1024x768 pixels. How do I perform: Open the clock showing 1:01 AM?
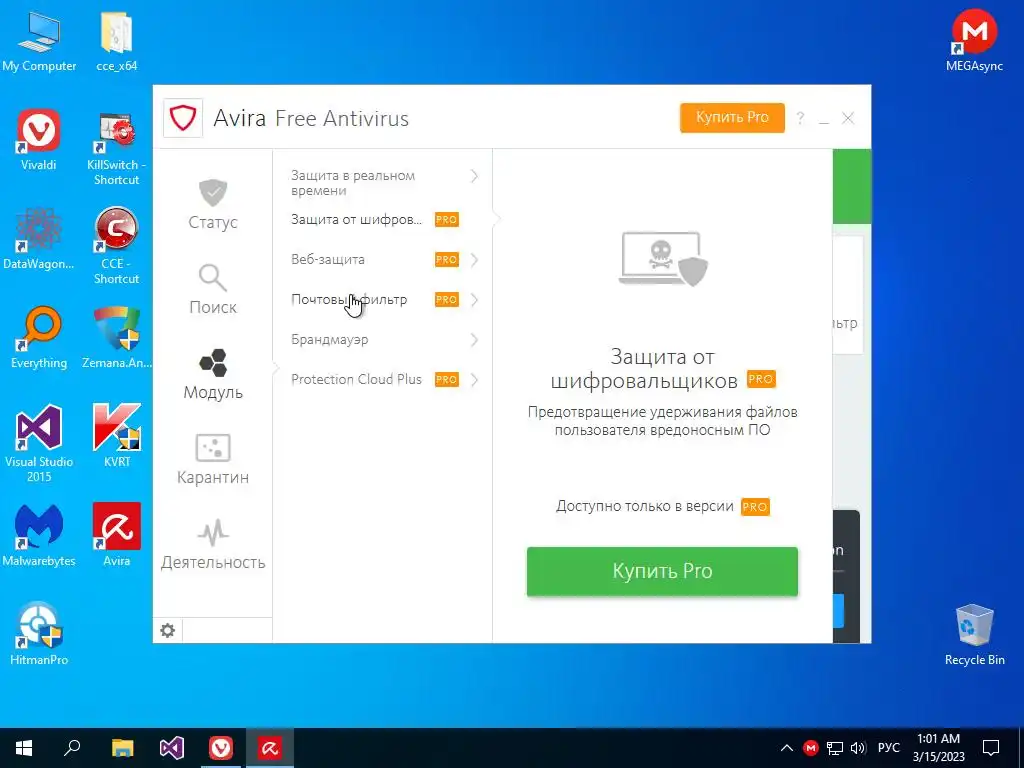pos(938,748)
